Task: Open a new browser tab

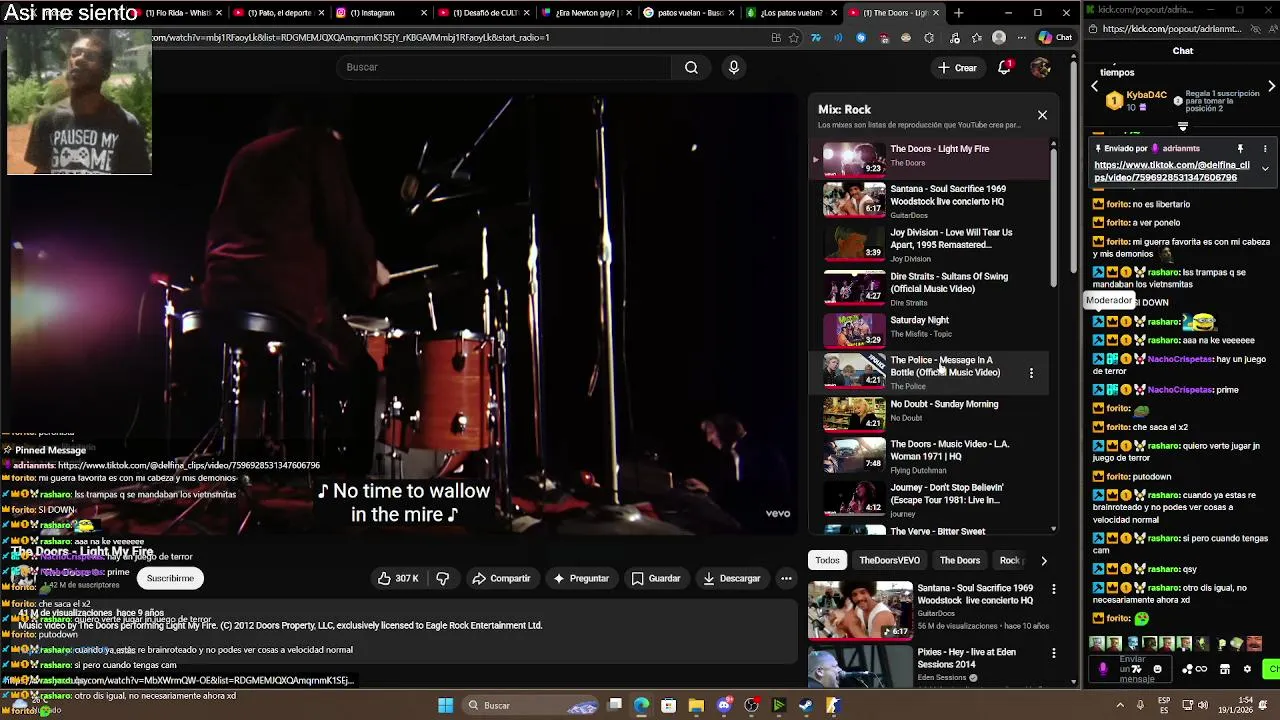Action: click(958, 13)
